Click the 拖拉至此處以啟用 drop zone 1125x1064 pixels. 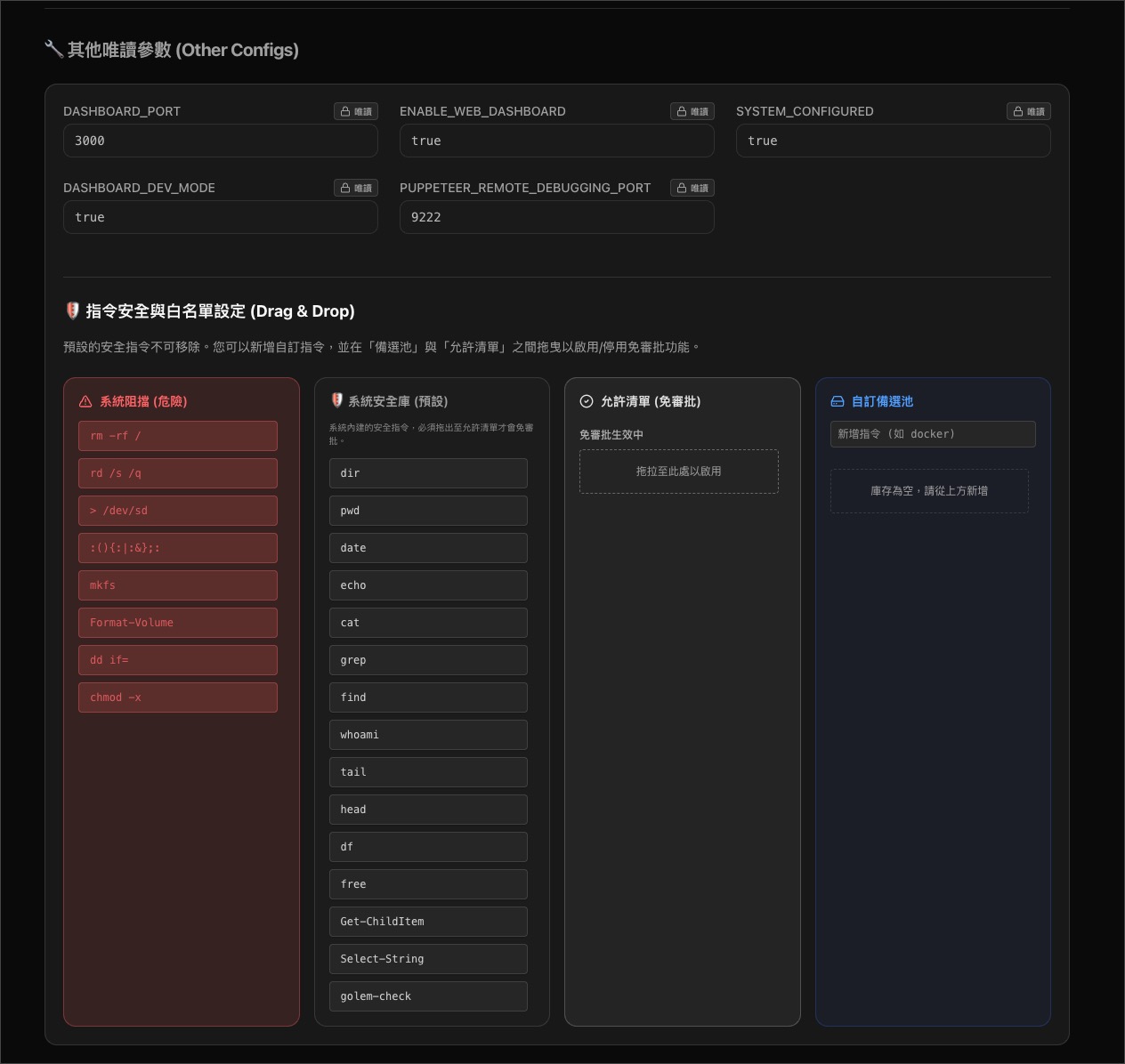679,472
